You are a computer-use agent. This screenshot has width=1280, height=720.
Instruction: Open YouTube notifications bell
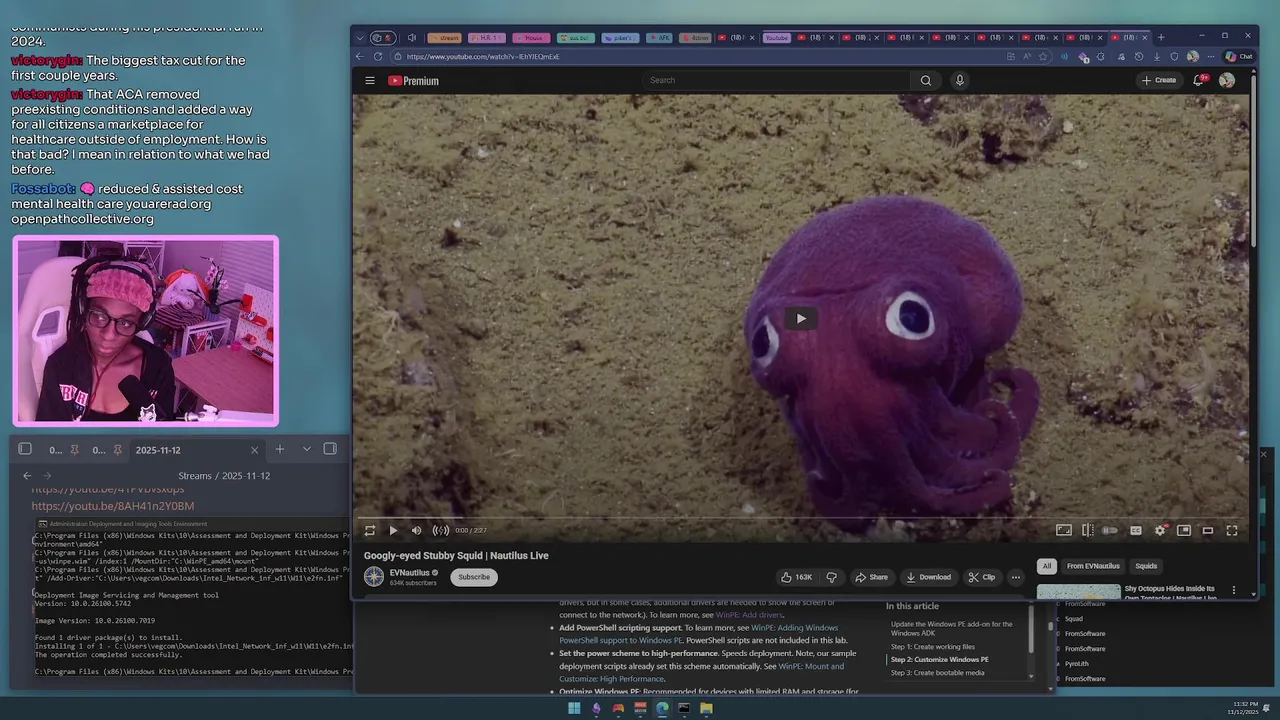[x=1199, y=80]
